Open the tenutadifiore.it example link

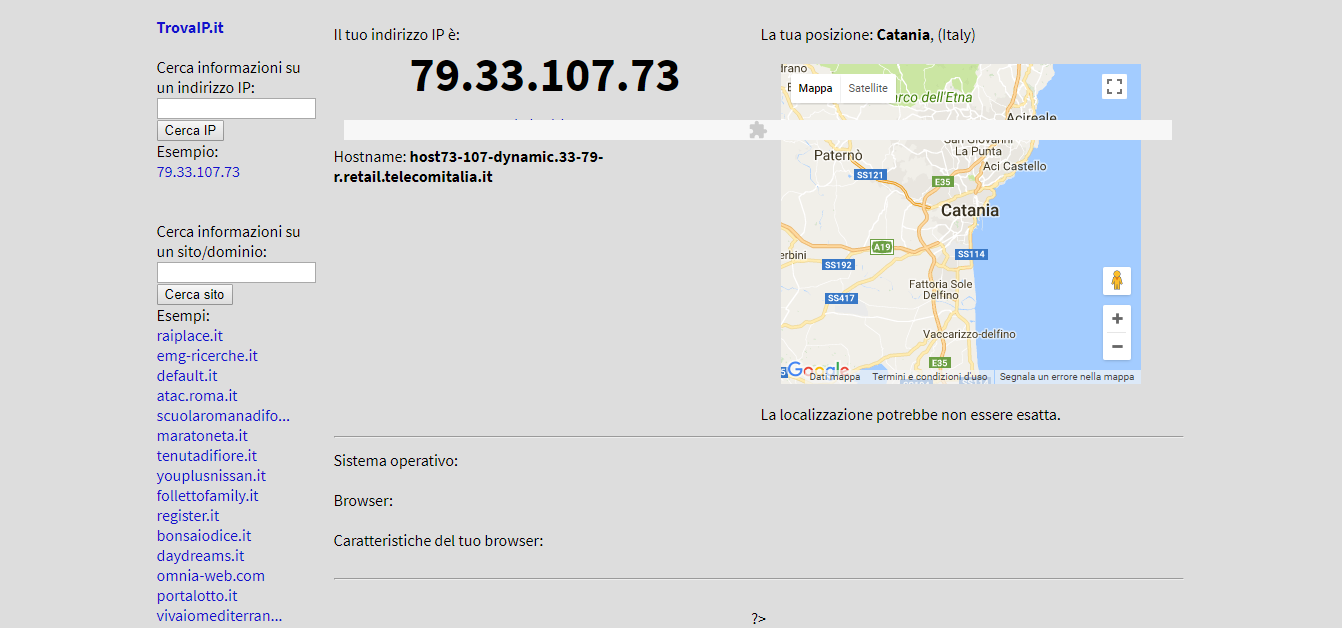207,456
